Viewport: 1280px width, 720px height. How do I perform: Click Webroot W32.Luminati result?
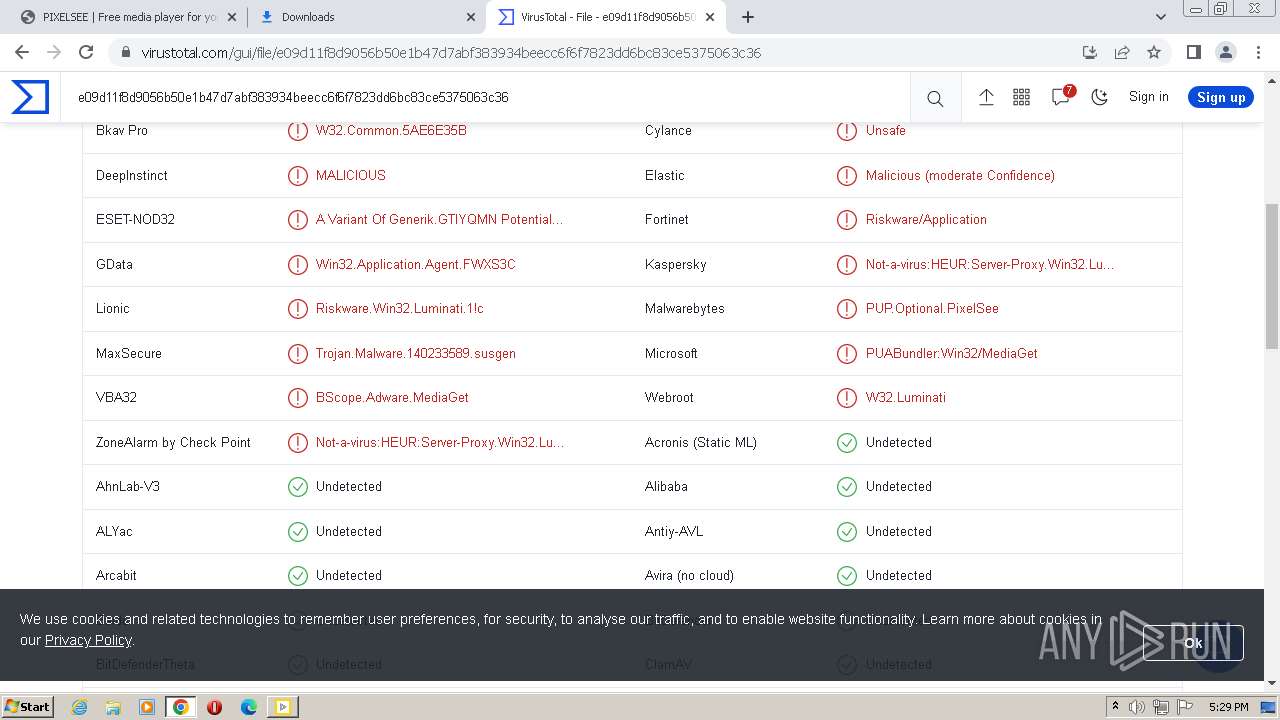[x=906, y=398]
